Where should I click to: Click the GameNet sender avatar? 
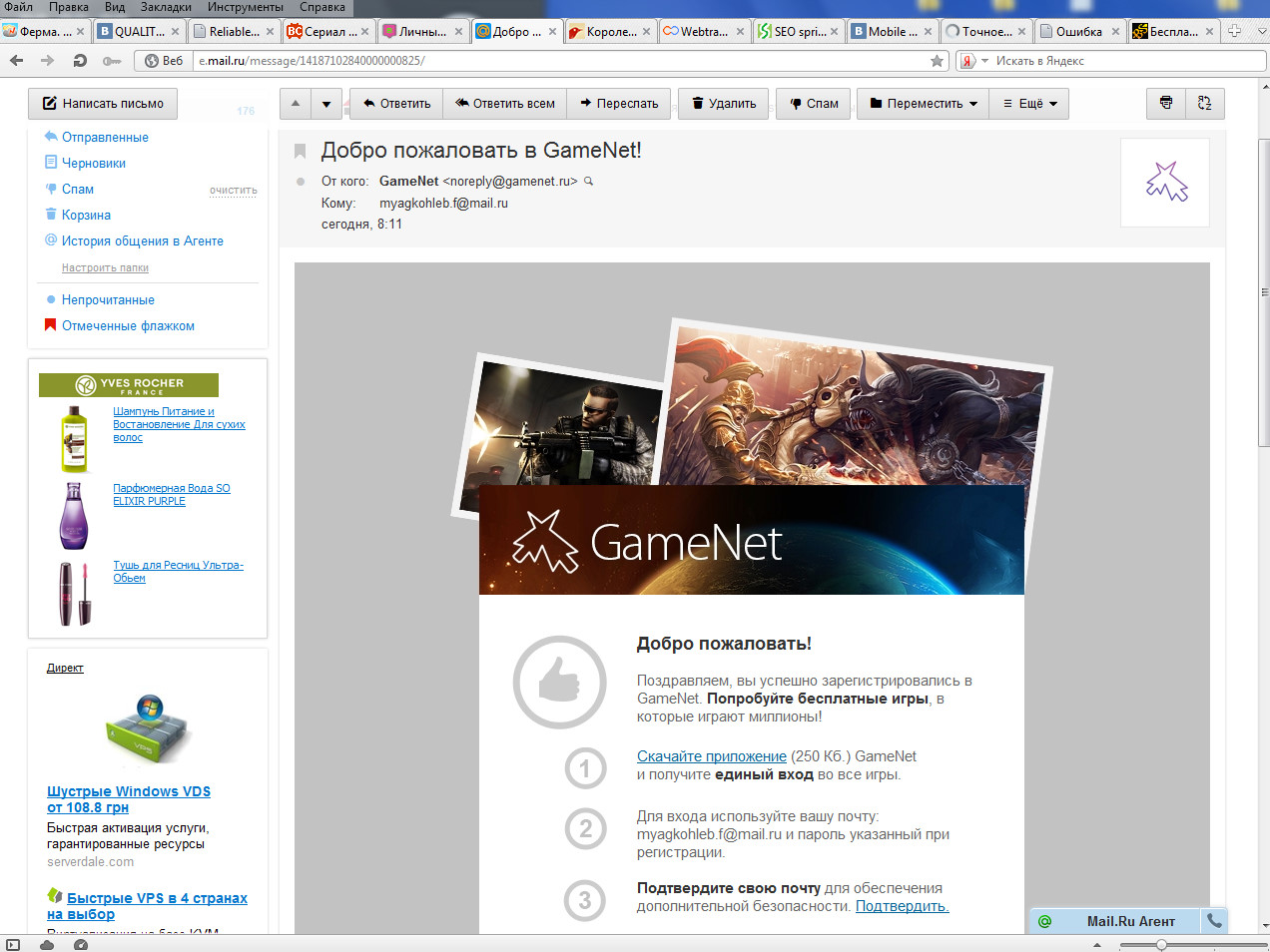tap(1165, 183)
